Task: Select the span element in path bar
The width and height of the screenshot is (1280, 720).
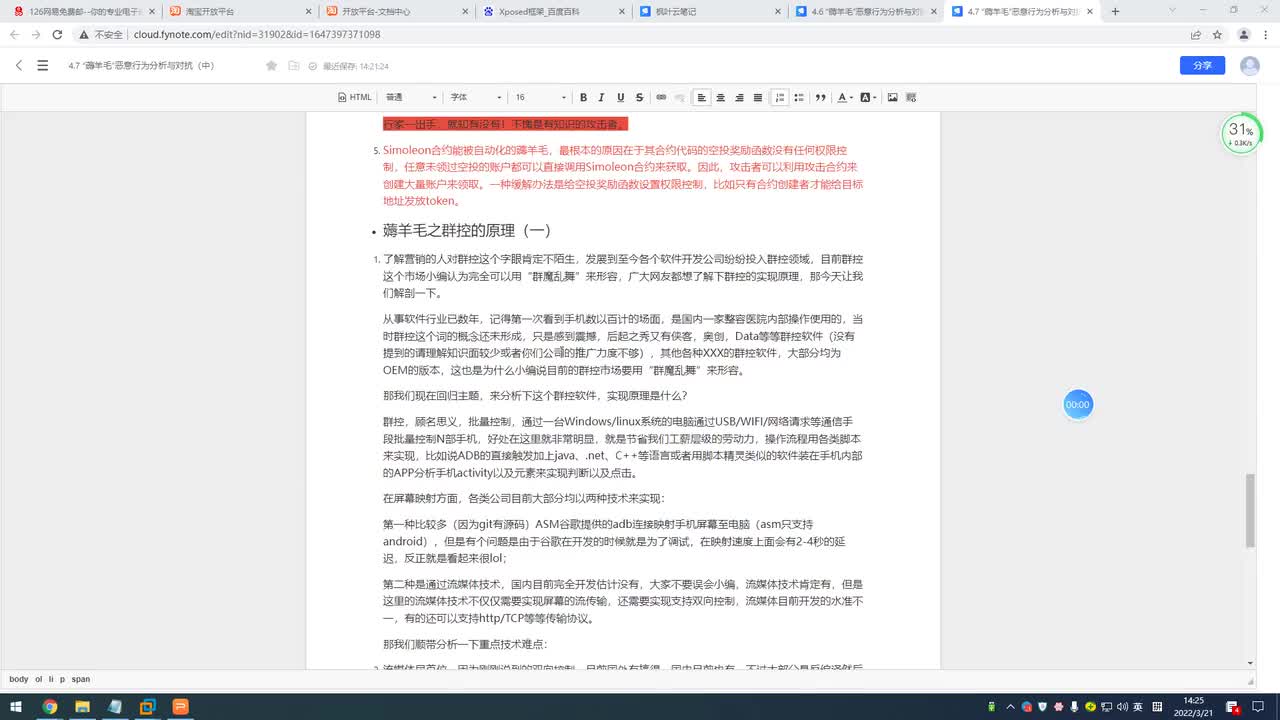Action: 81,679
